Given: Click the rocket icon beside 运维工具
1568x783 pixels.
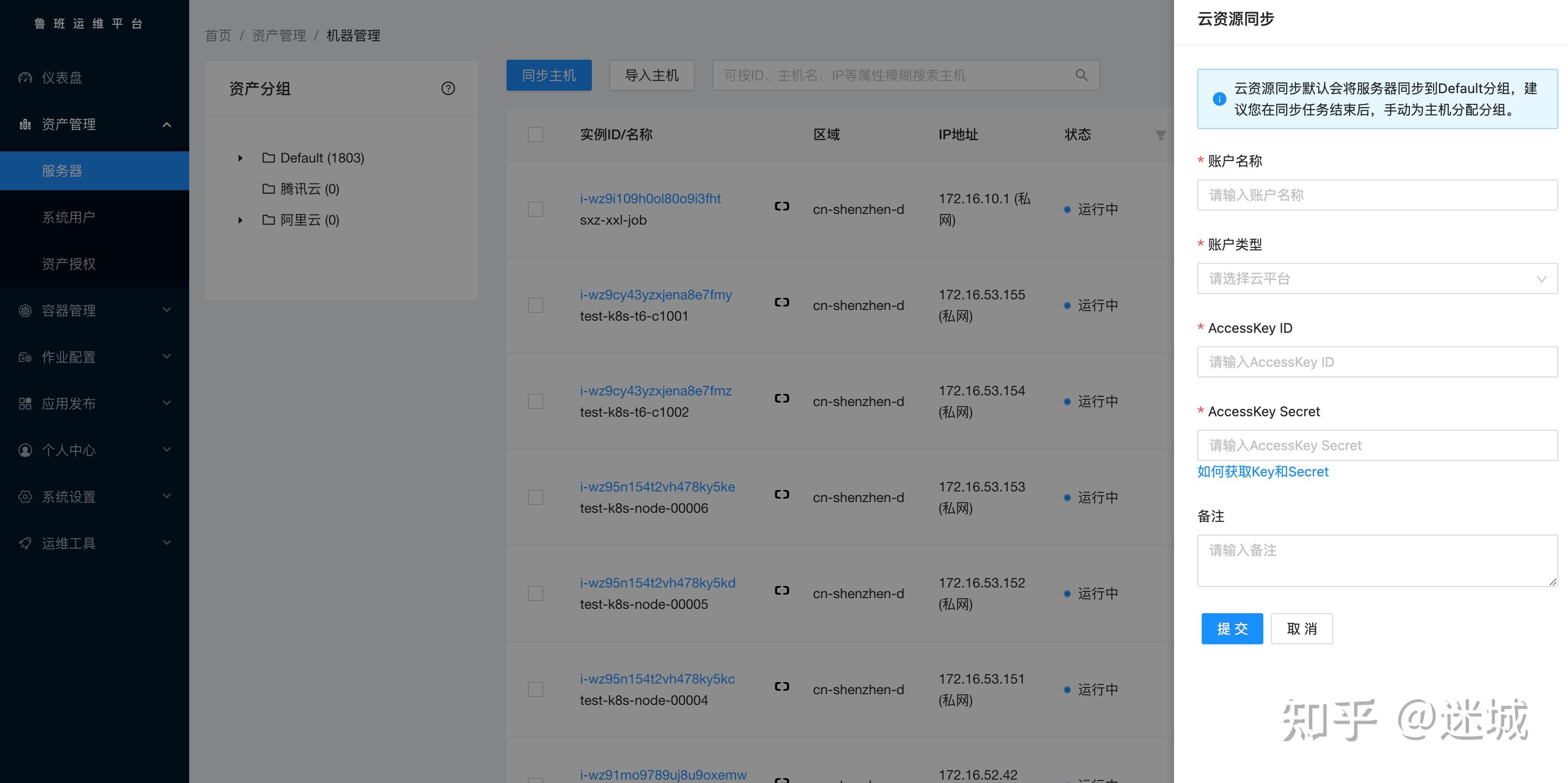Looking at the screenshot, I should click(25, 543).
